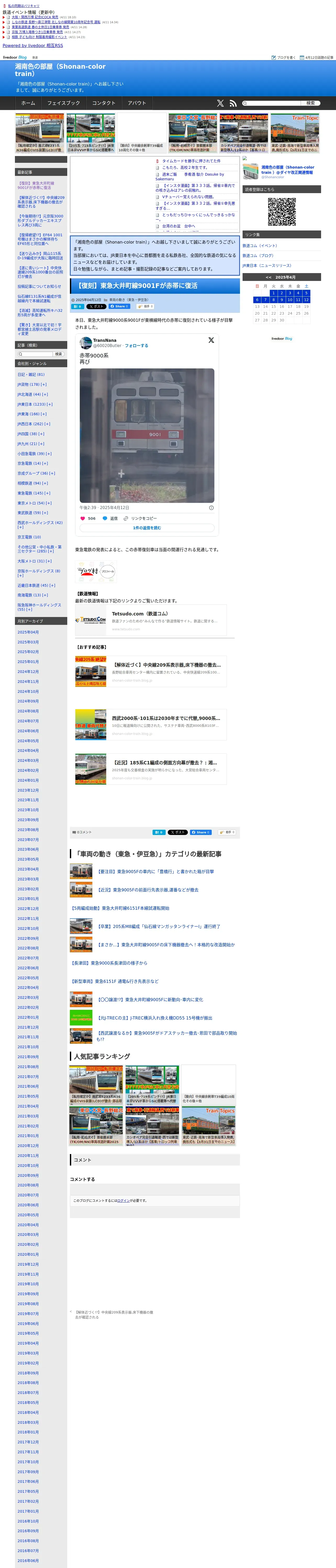Click the livedoor Blog logo at top
Screen dimensions: 336x1568
tap(15, 57)
